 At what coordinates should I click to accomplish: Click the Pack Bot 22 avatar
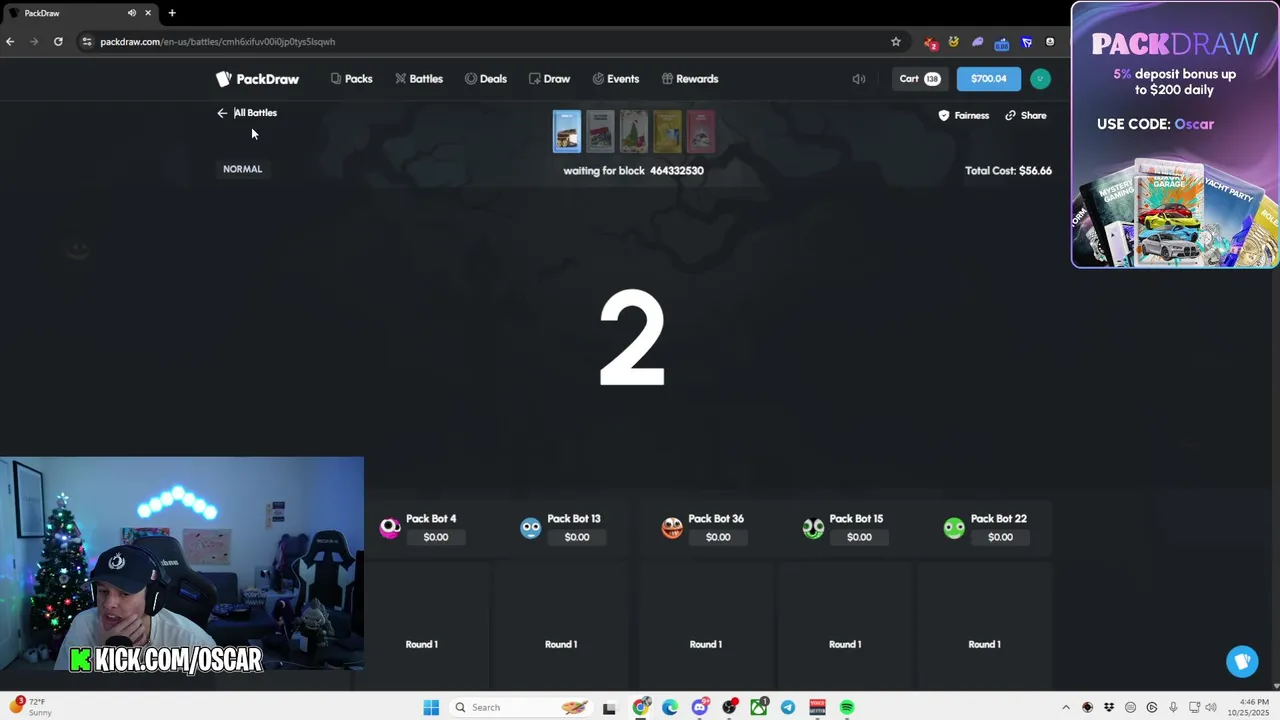(x=954, y=528)
